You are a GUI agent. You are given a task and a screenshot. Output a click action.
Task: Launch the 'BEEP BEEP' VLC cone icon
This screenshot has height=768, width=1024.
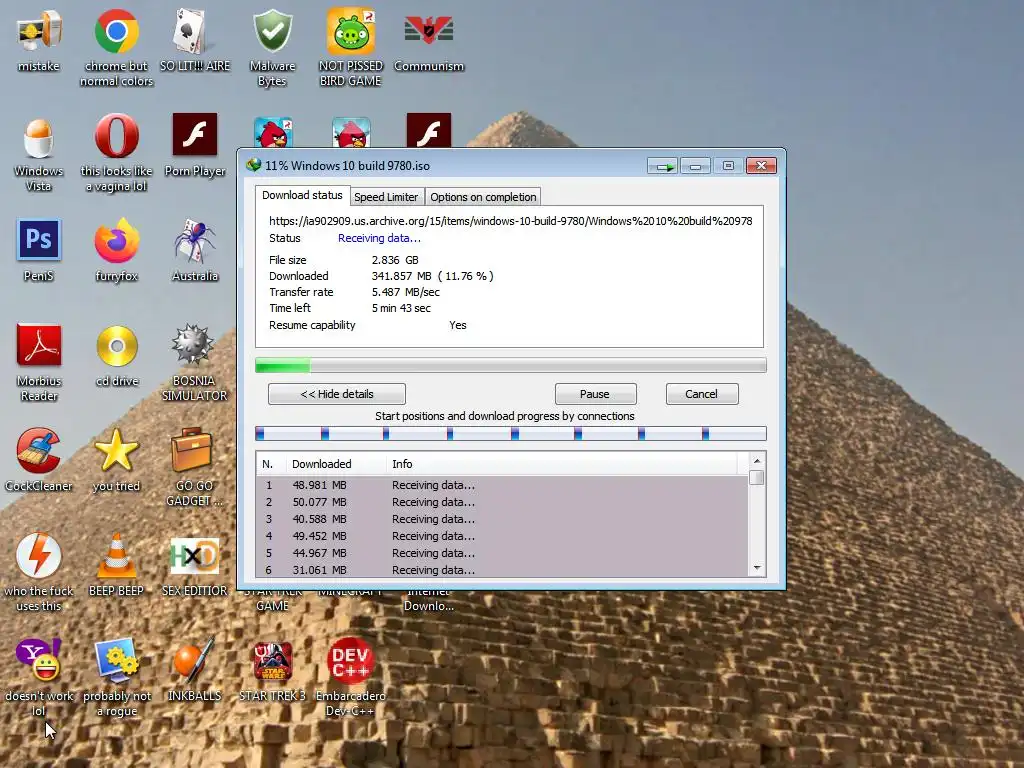116,556
